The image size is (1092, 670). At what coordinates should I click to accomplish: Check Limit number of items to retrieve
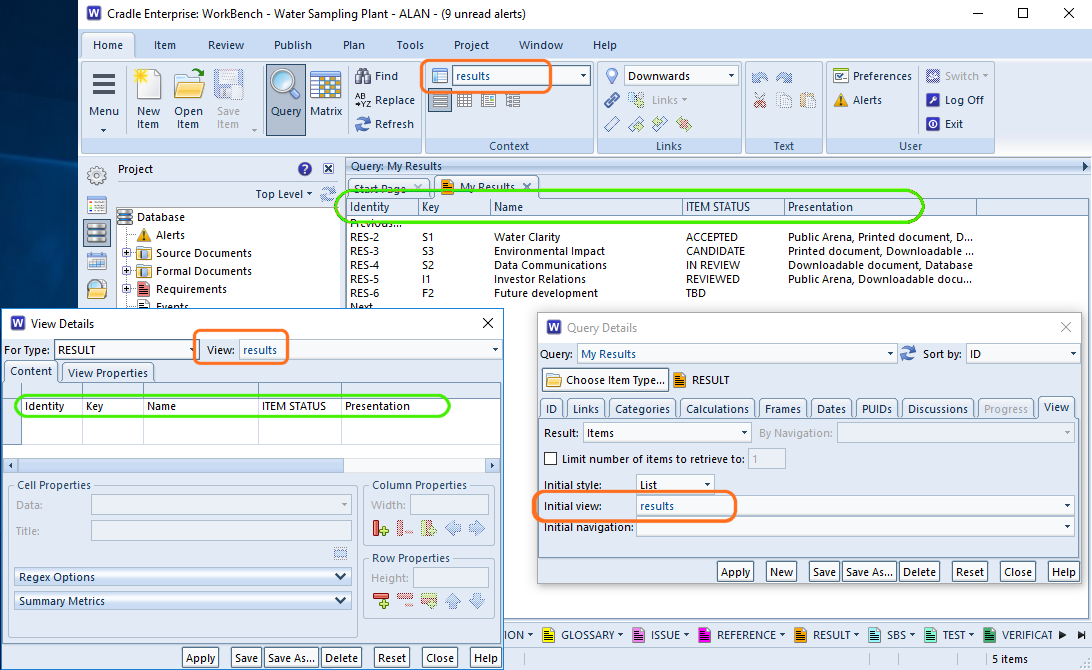point(551,459)
